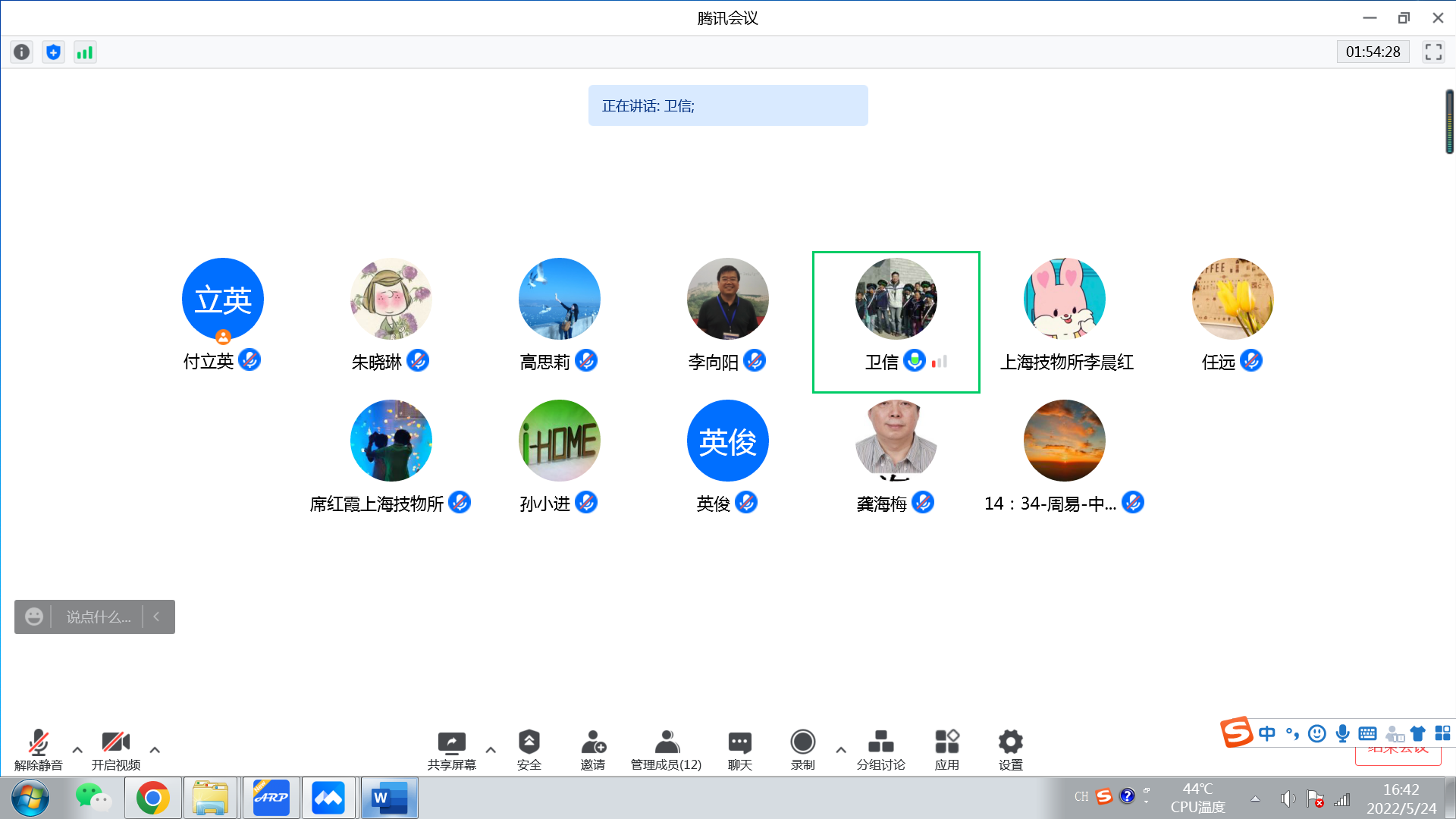Click the Sogou emoji face icon
This screenshot has width=1456, height=819.
coord(1317,733)
